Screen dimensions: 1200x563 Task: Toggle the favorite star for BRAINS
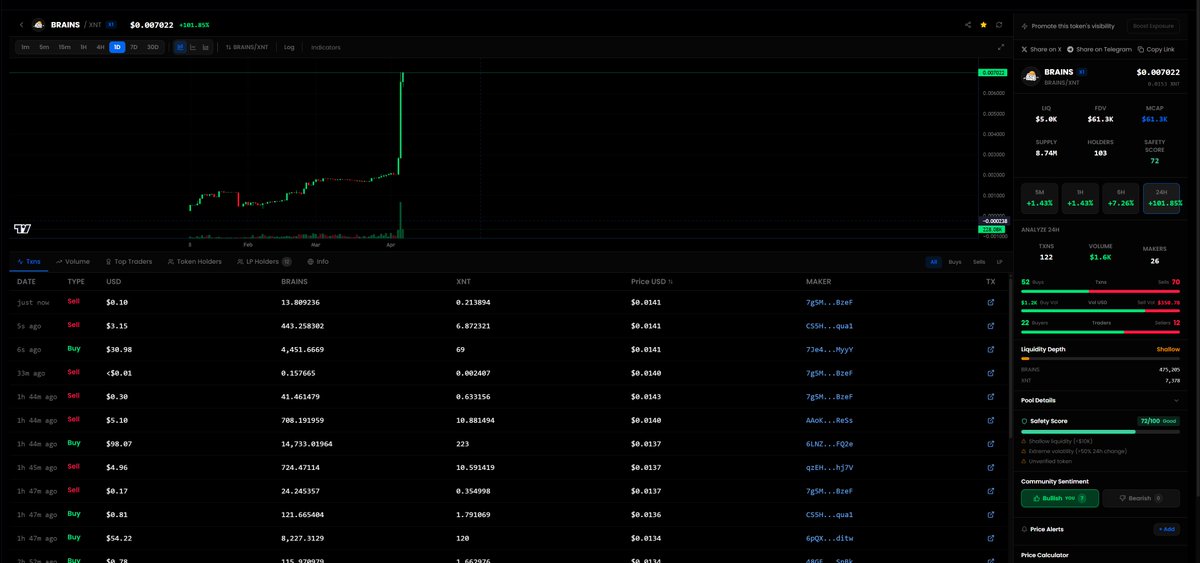(983, 24)
